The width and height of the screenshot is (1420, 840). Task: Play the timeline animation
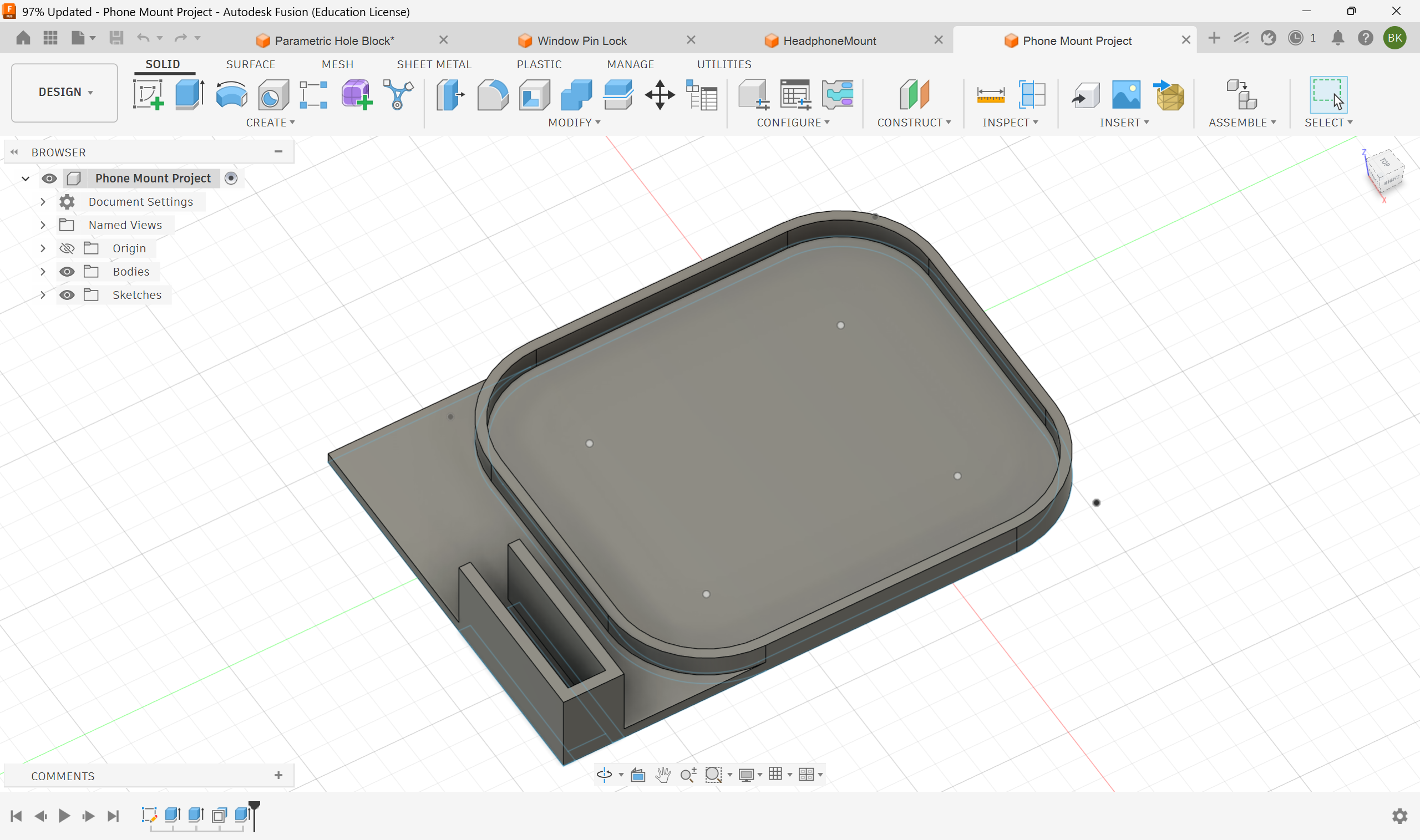pyautogui.click(x=64, y=816)
